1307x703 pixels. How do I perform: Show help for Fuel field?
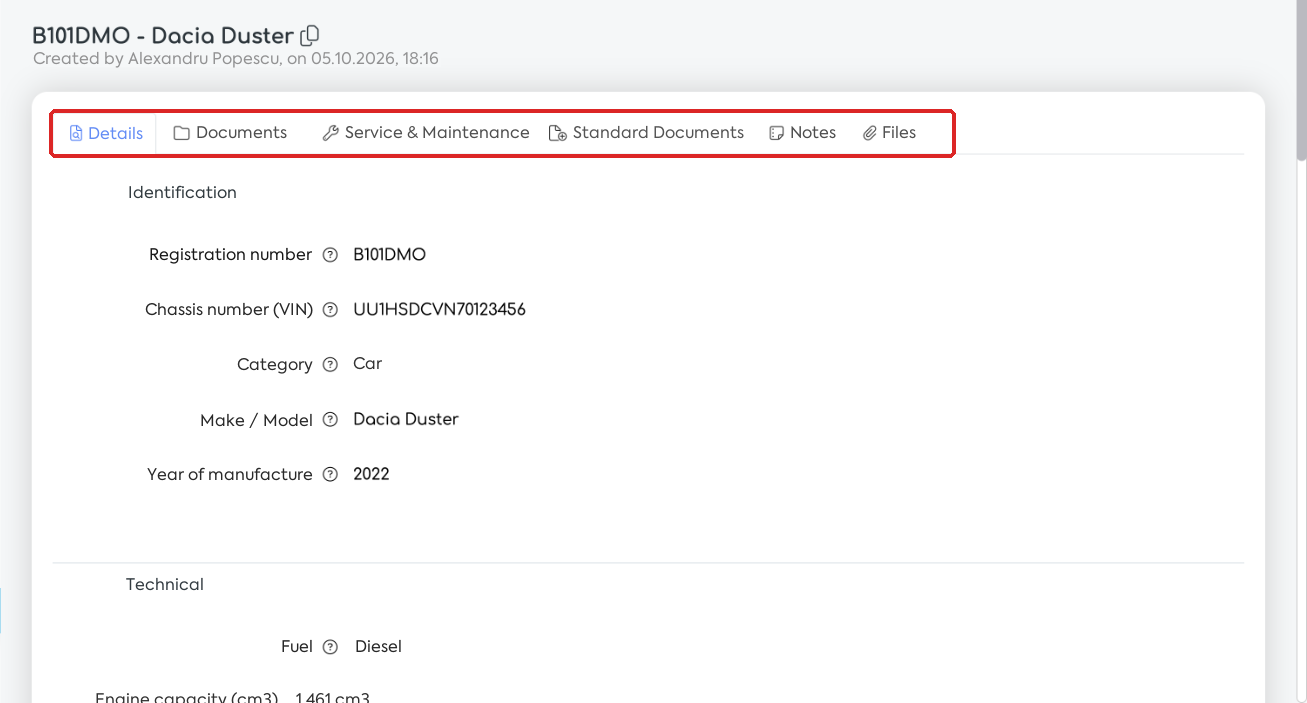click(x=330, y=647)
